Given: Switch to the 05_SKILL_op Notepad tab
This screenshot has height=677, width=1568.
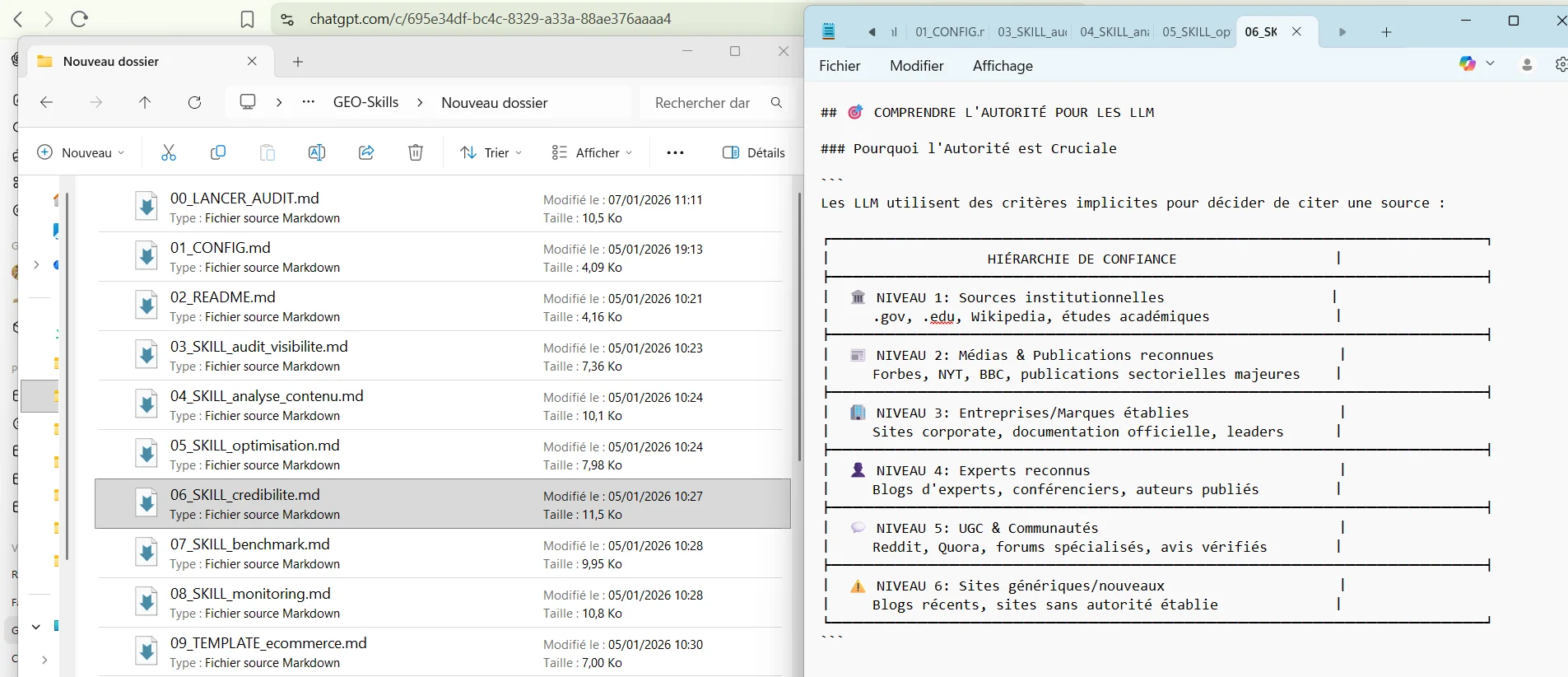Looking at the screenshot, I should point(1196,31).
